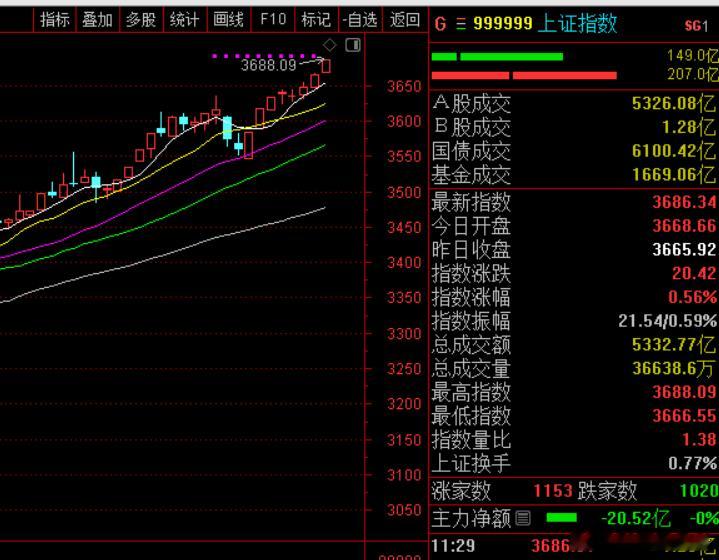Click the 指数量比 value 1.38
This screenshot has width=719, height=560.
[699, 440]
